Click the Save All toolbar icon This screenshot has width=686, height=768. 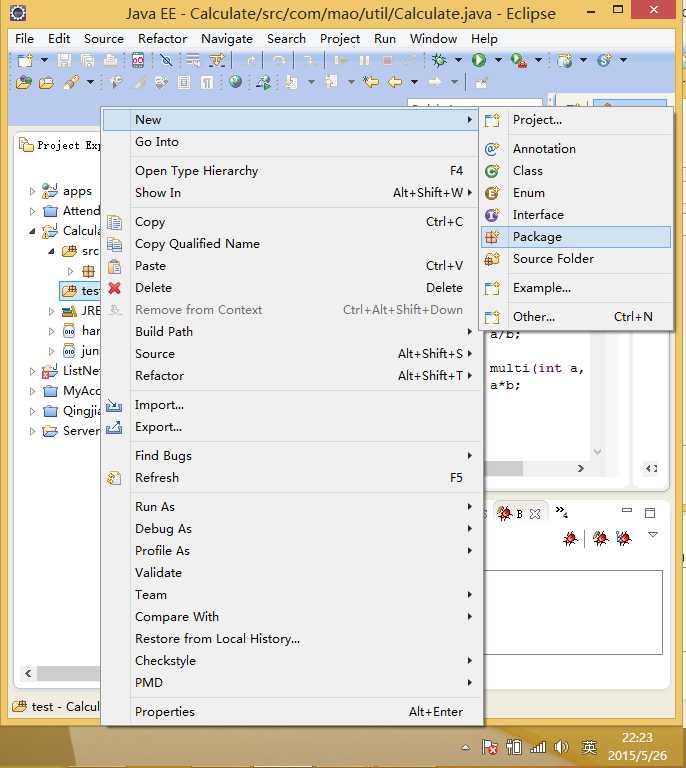pyautogui.click(x=88, y=60)
